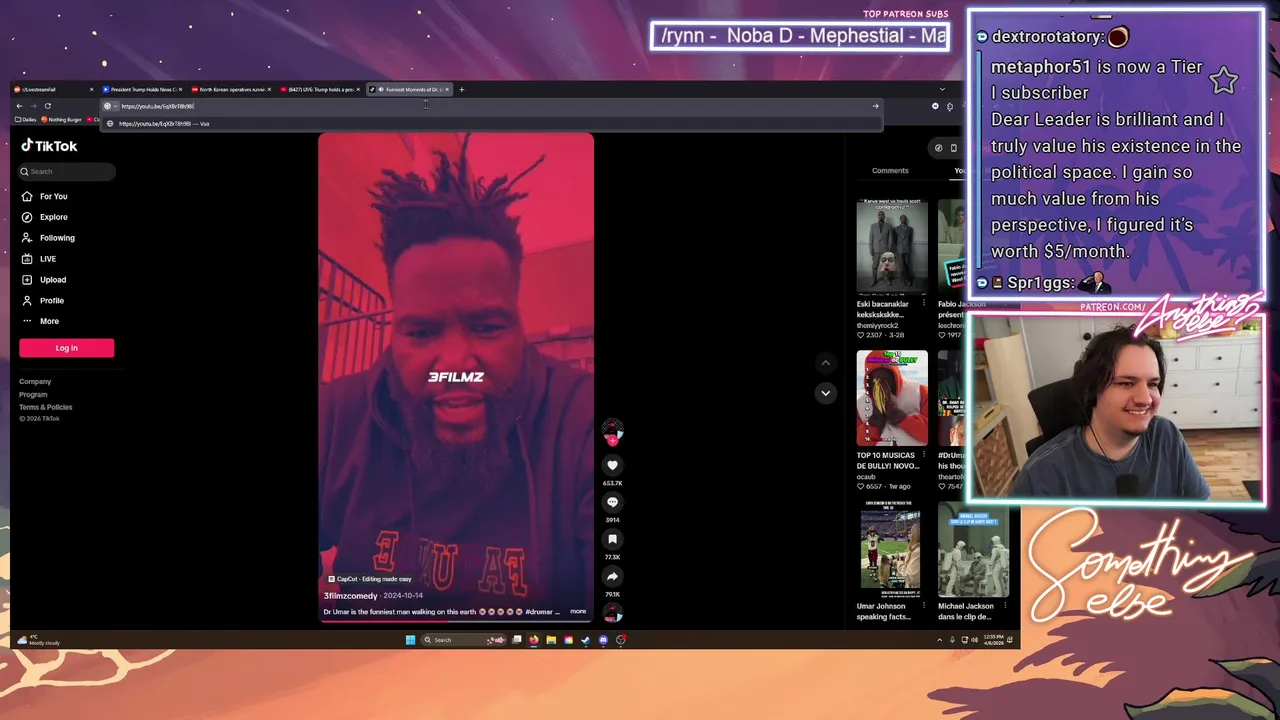Like the video with the heart icon

click(612, 465)
